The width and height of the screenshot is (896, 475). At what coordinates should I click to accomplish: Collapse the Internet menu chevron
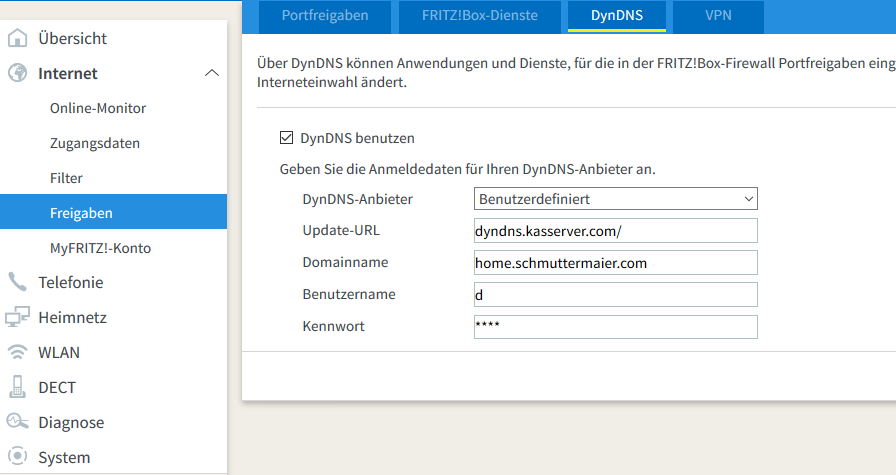tap(212, 73)
